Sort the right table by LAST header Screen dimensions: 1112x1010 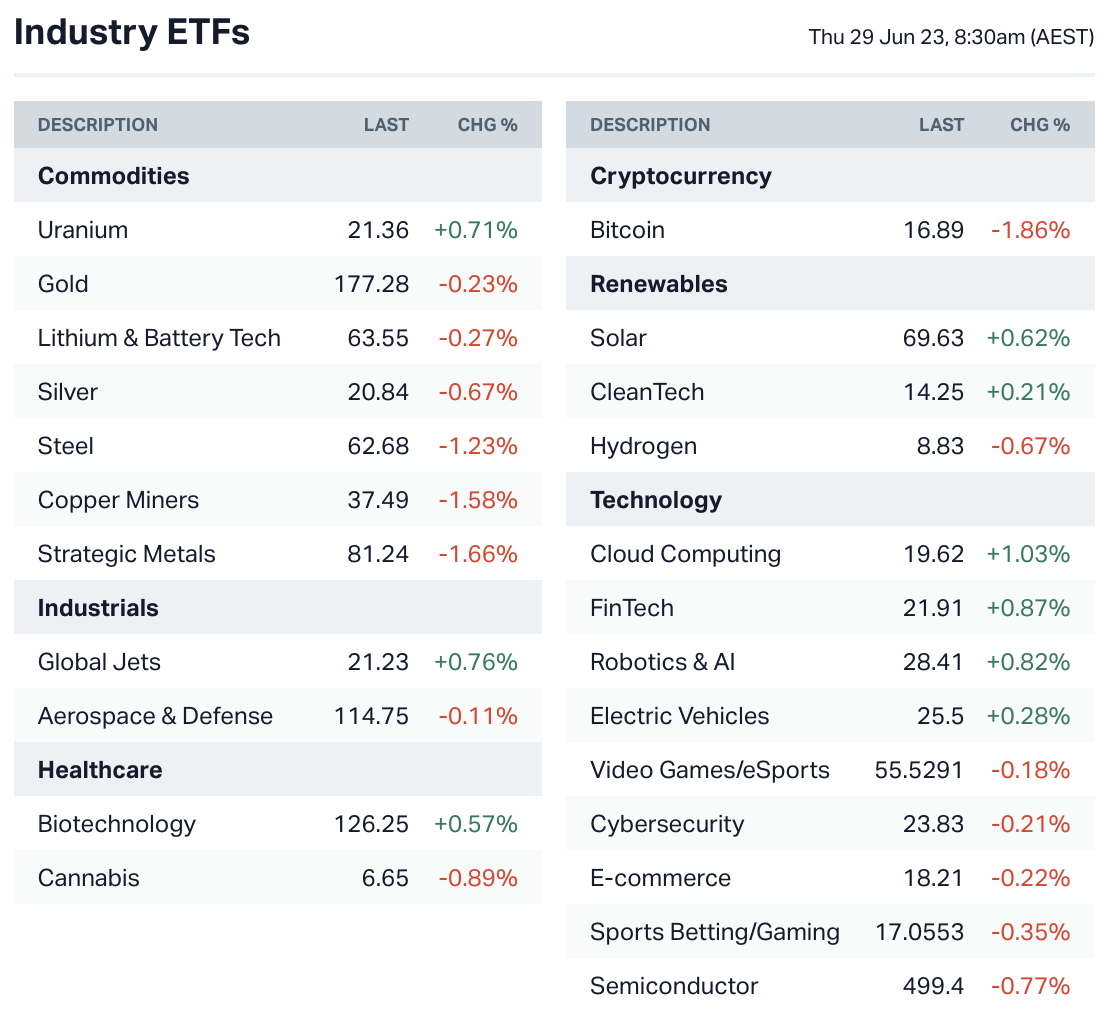click(x=941, y=125)
